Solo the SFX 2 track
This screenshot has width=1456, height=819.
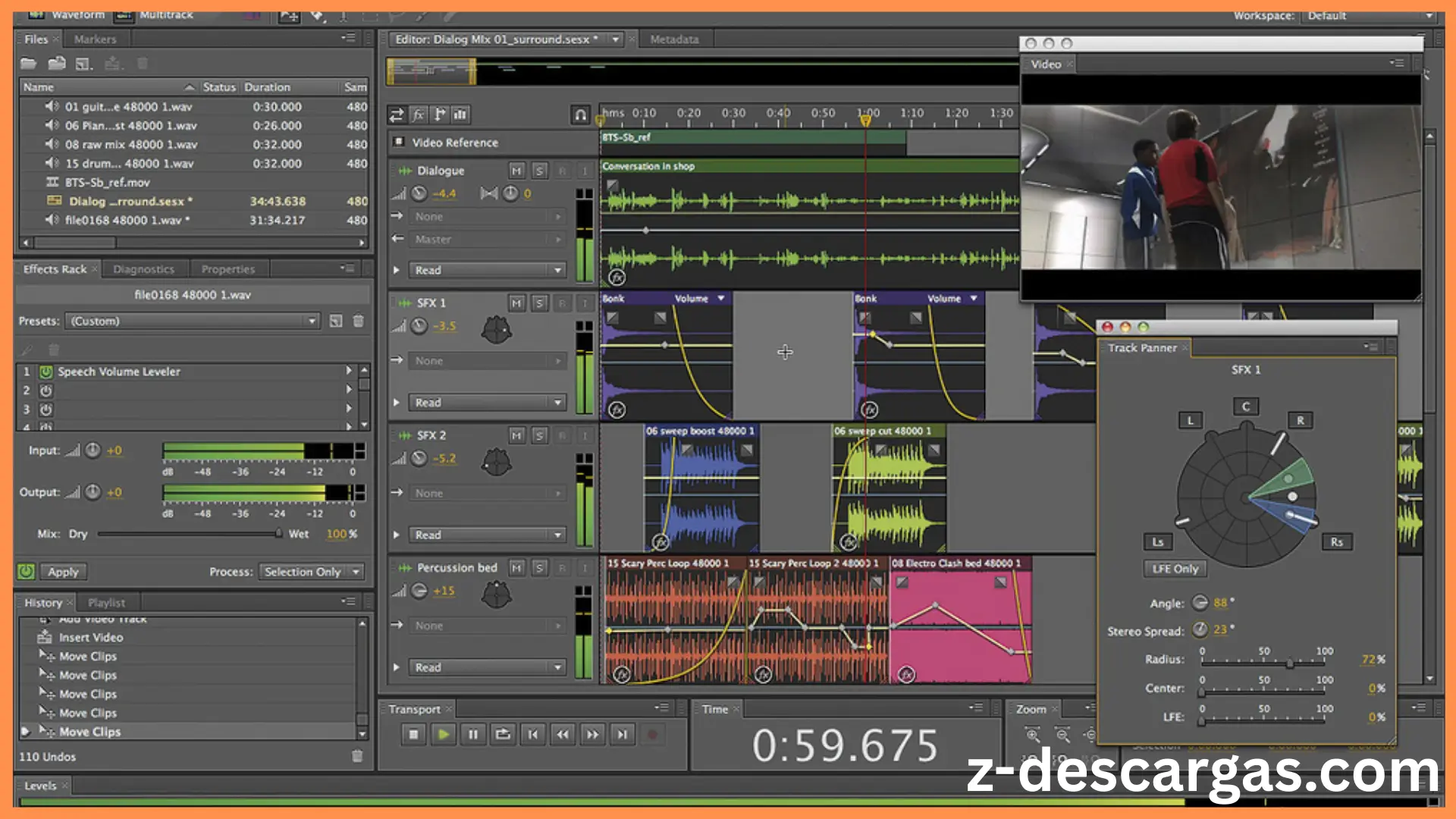pos(539,435)
